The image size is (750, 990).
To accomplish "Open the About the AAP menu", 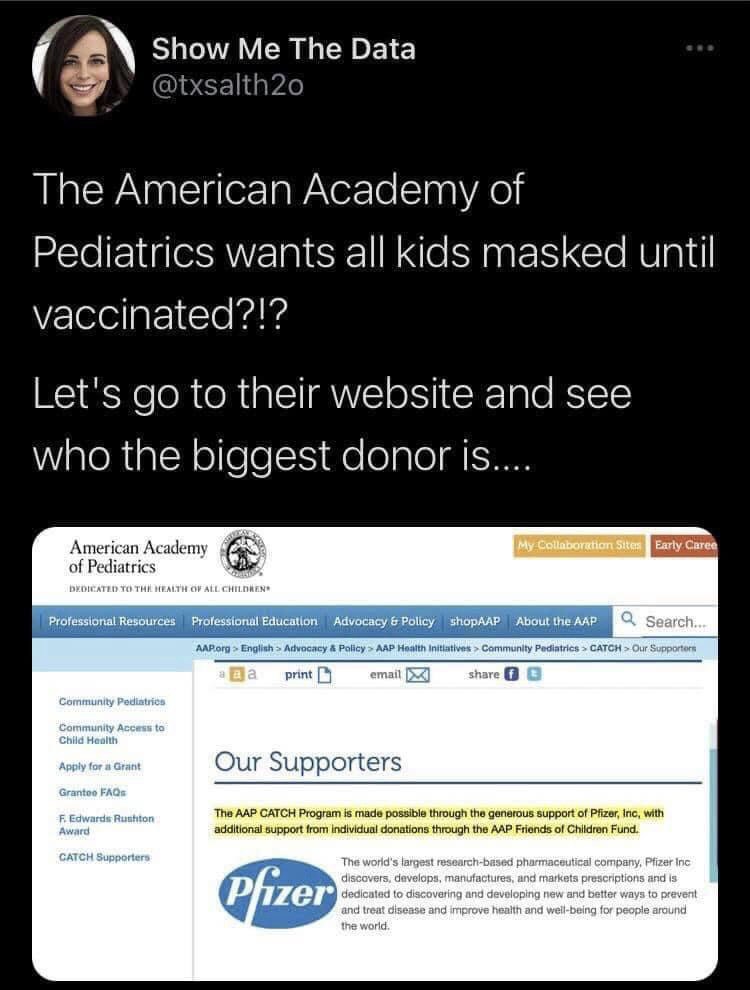I will tap(556, 621).
